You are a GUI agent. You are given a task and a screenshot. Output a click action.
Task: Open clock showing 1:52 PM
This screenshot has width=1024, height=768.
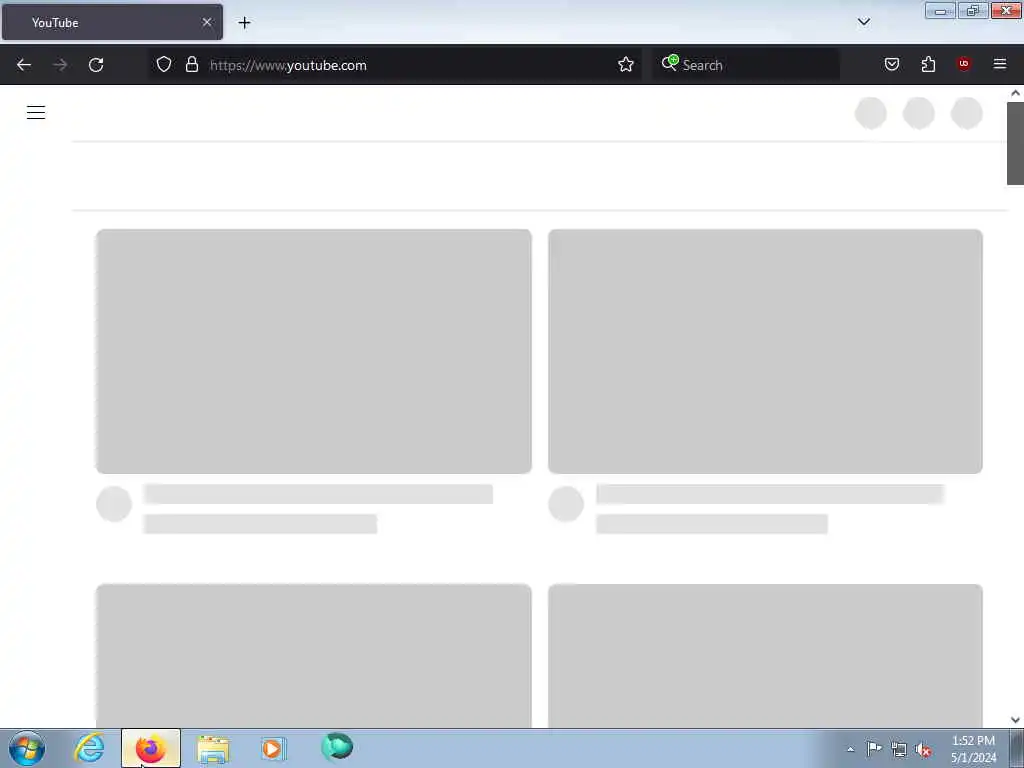point(973,749)
